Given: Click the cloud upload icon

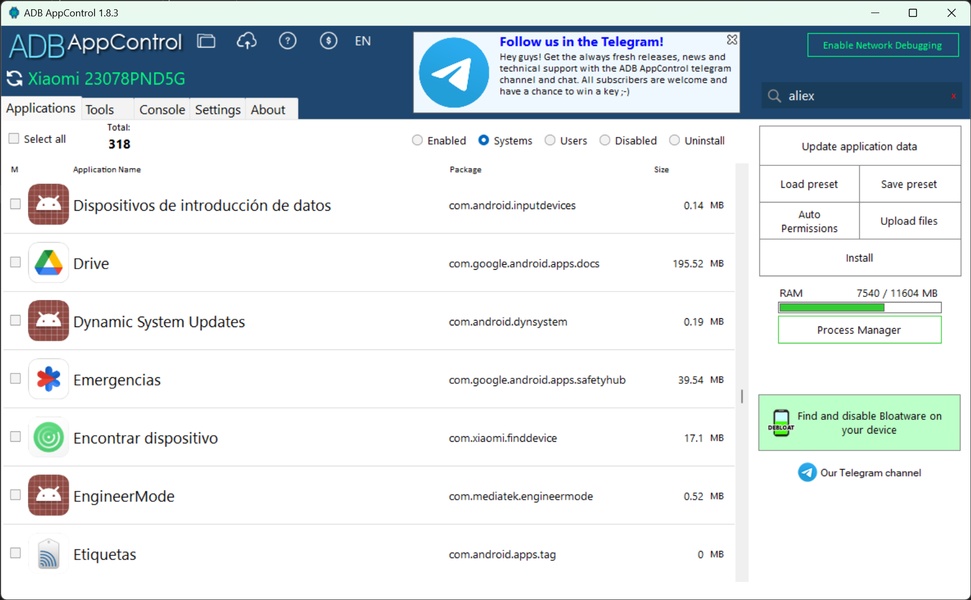Looking at the screenshot, I should click(247, 41).
